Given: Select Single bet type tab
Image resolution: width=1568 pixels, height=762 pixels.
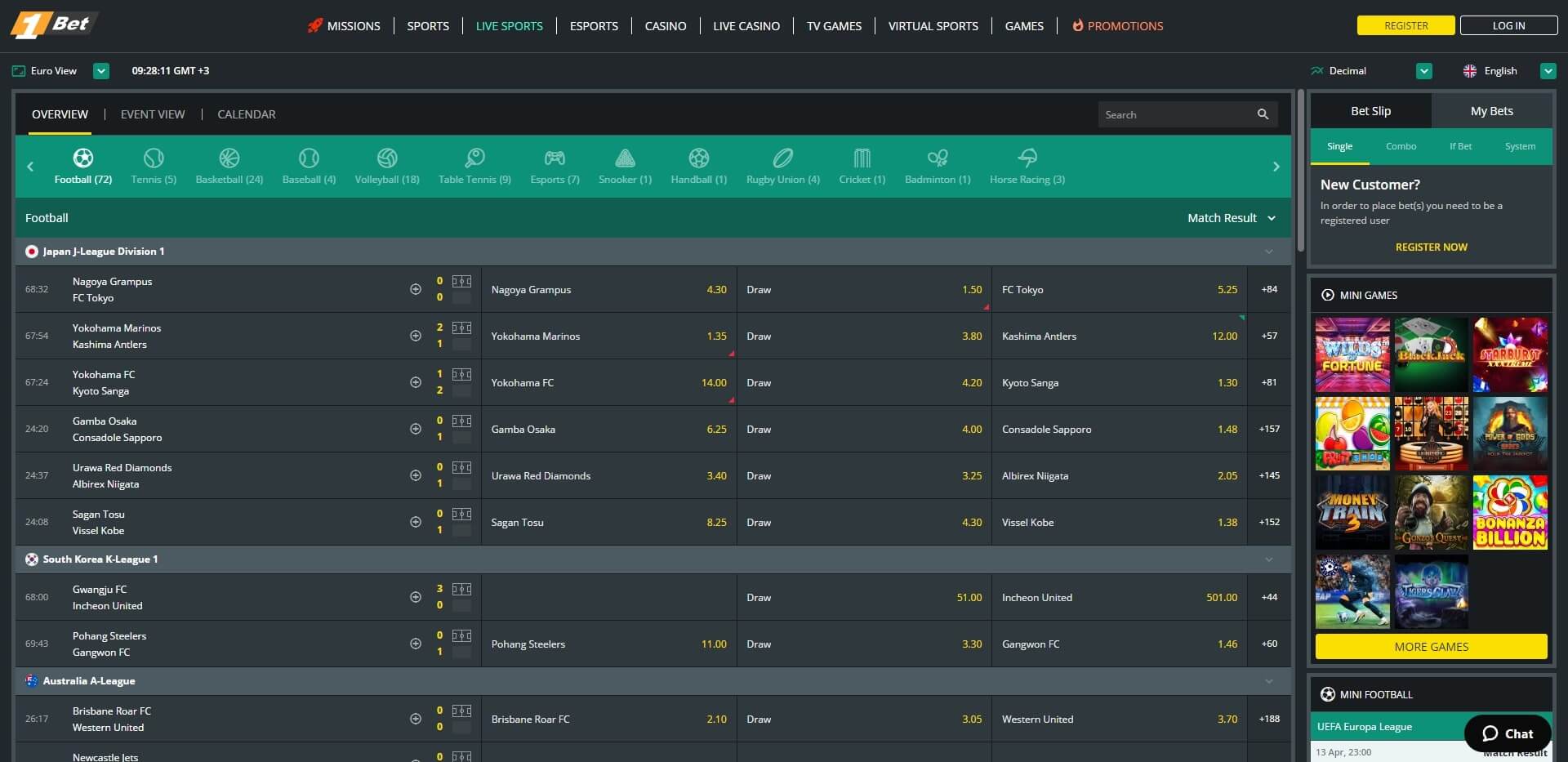Looking at the screenshot, I should [1339, 146].
